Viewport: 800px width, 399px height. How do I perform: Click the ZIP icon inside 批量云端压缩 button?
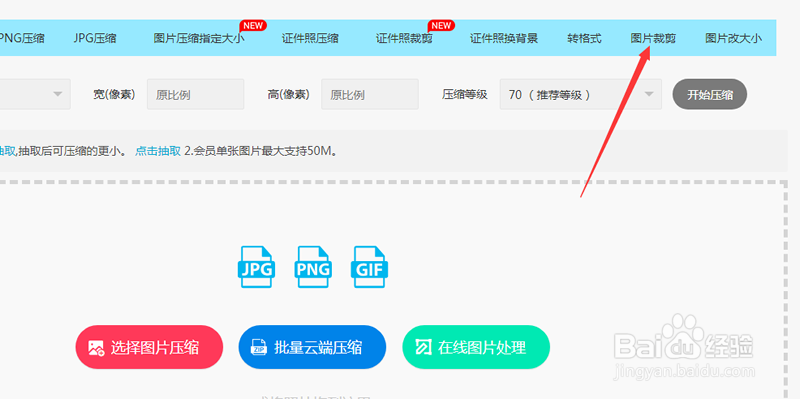tap(259, 348)
